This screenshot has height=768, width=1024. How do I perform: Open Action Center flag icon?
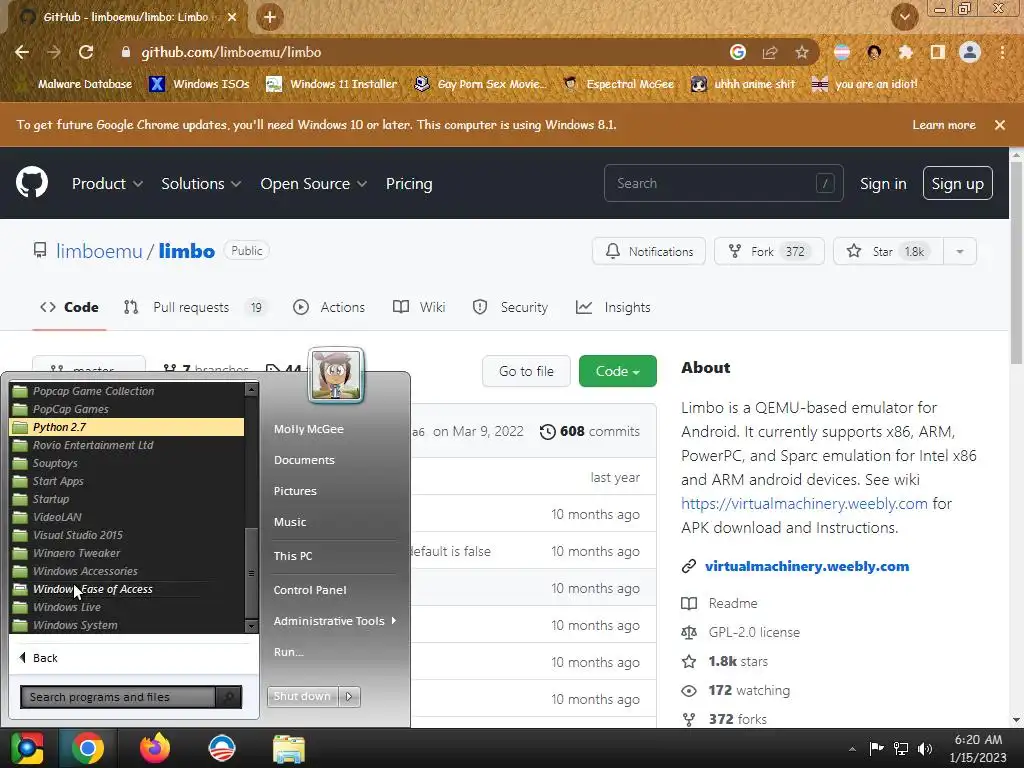tap(876, 748)
